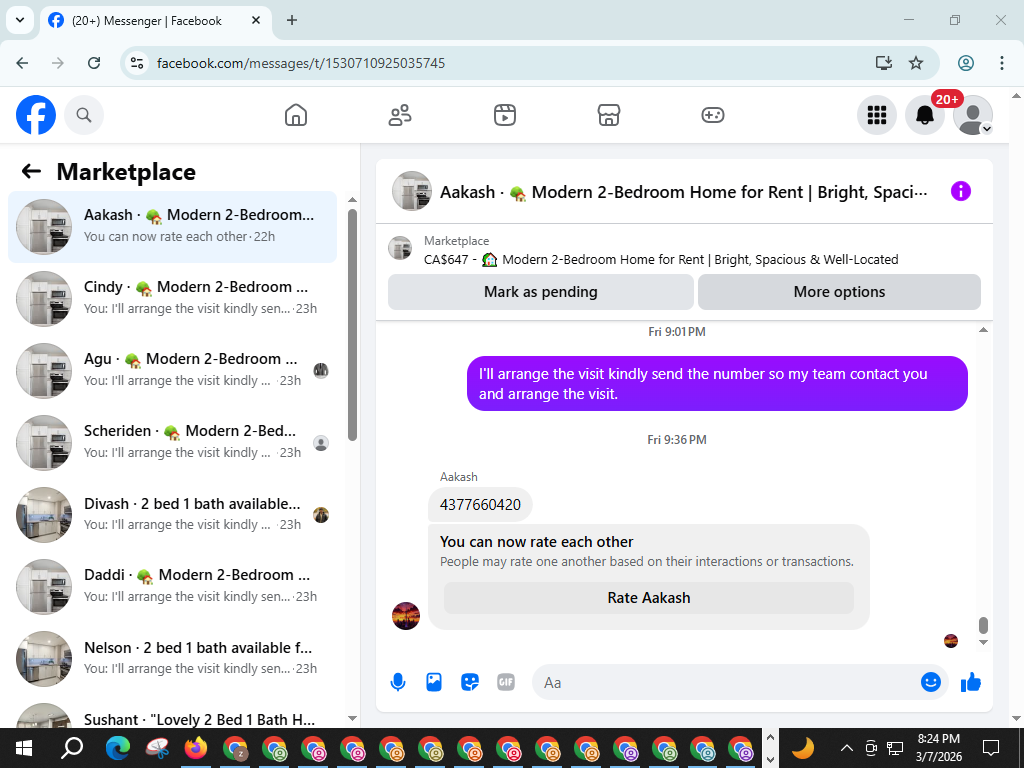Open the apps grid menu icon
Screen dimensions: 1024x768
coord(876,116)
